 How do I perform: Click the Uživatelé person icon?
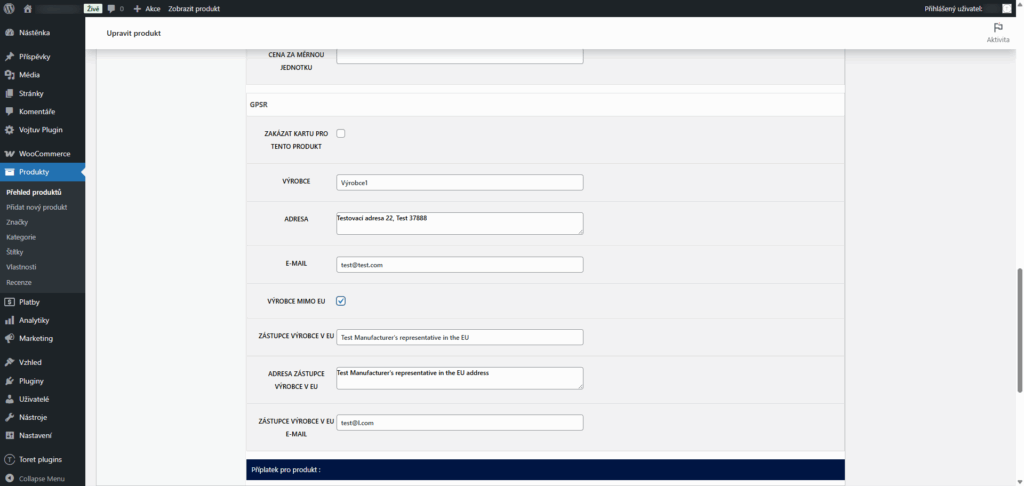point(9,399)
